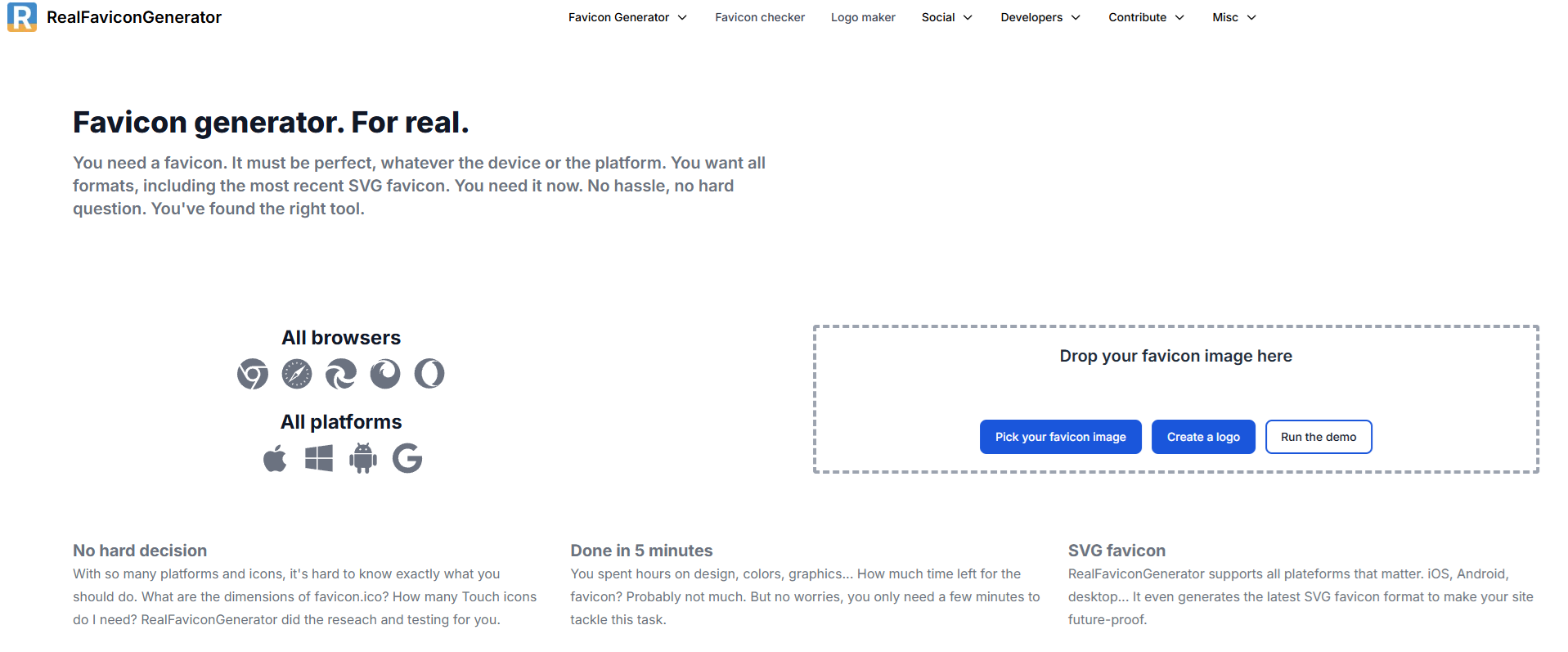The height and width of the screenshot is (652, 1568).
Task: Click the 'SVG favicon' heading
Action: 1116,551
